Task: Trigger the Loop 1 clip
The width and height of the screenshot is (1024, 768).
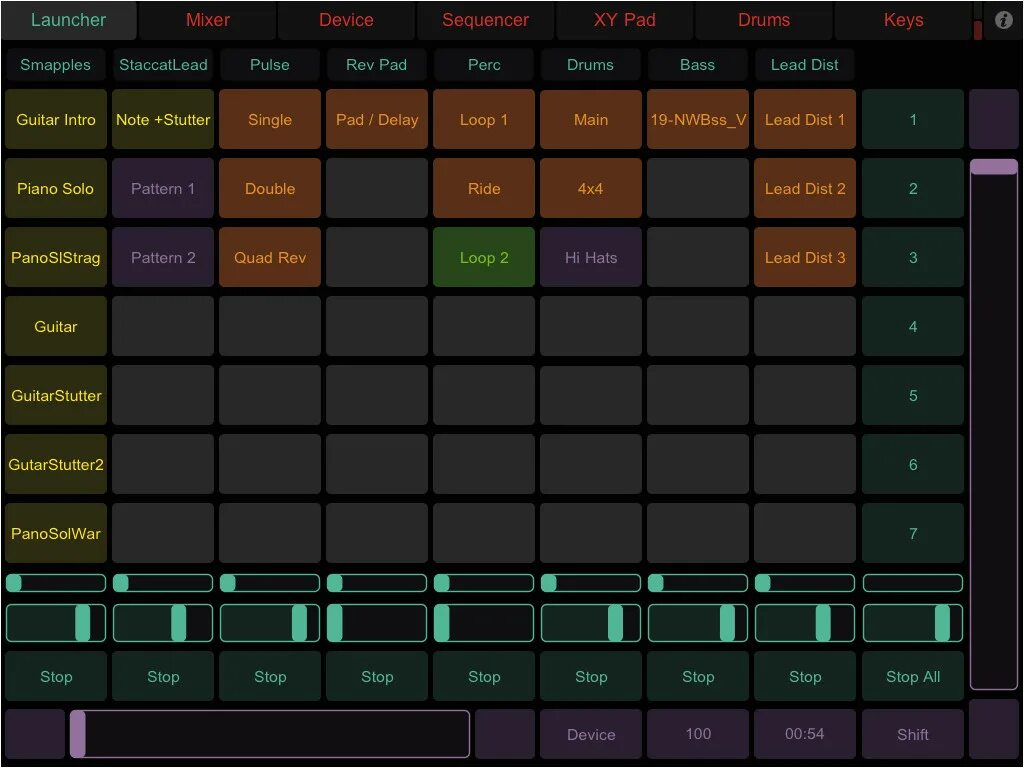Action: [484, 120]
